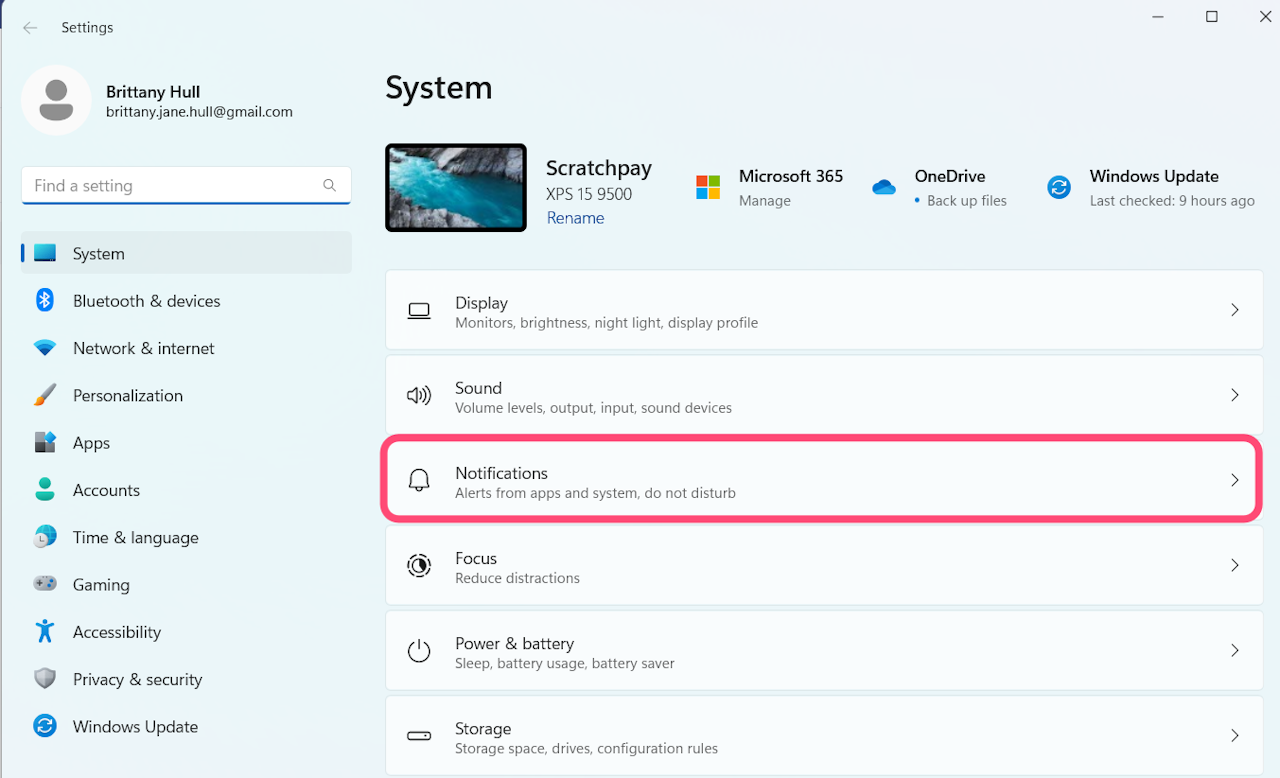Click the Microsoft 365 logo icon
The height and width of the screenshot is (778, 1280).
click(x=708, y=187)
